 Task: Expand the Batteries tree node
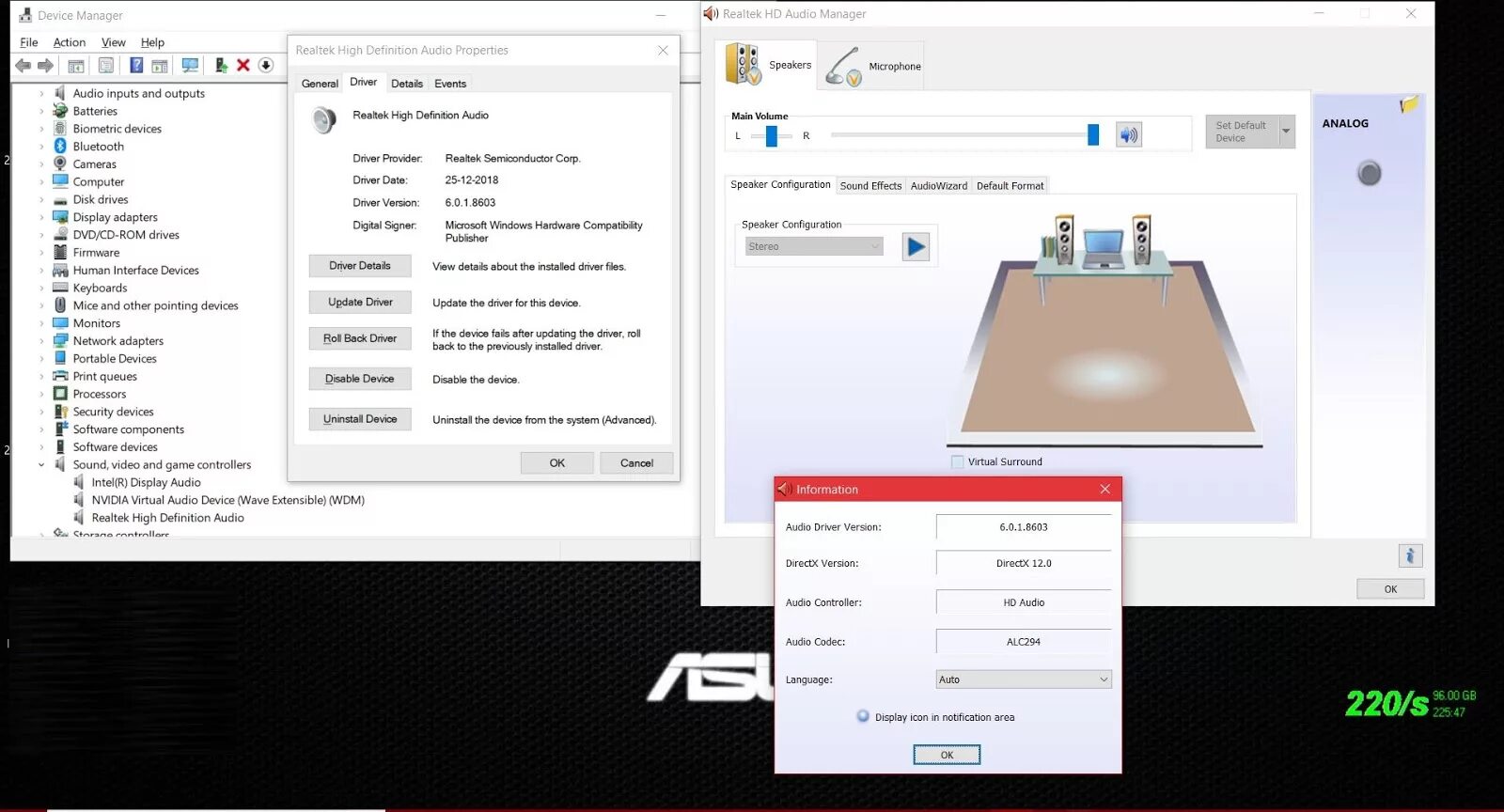pyautogui.click(x=41, y=112)
